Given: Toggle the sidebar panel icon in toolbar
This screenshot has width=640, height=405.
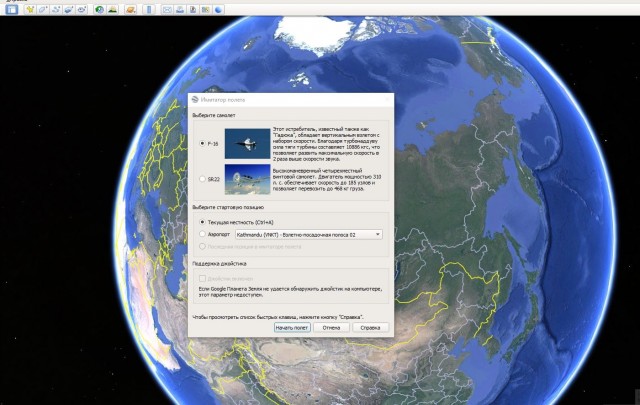Looking at the screenshot, I should [12, 9].
